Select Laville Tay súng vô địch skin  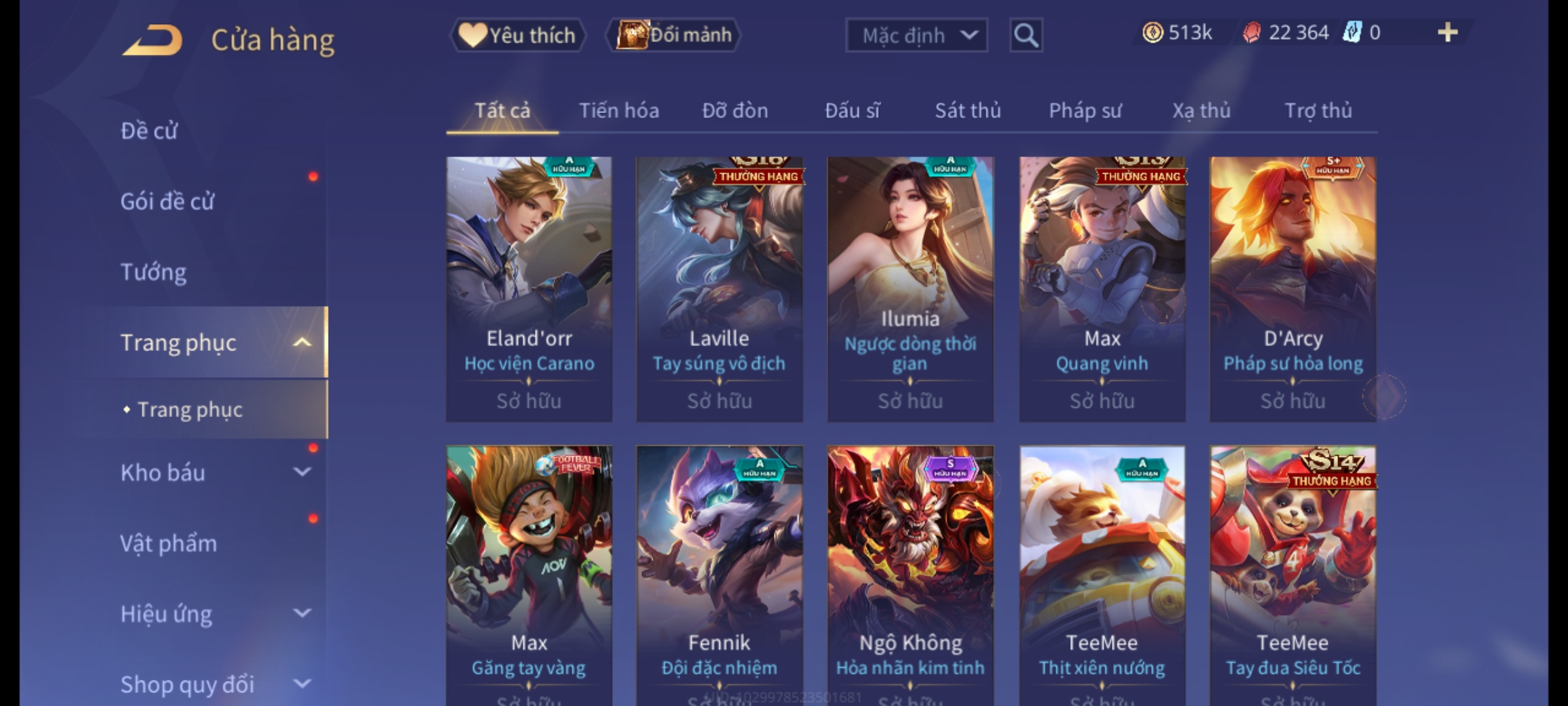click(719, 289)
